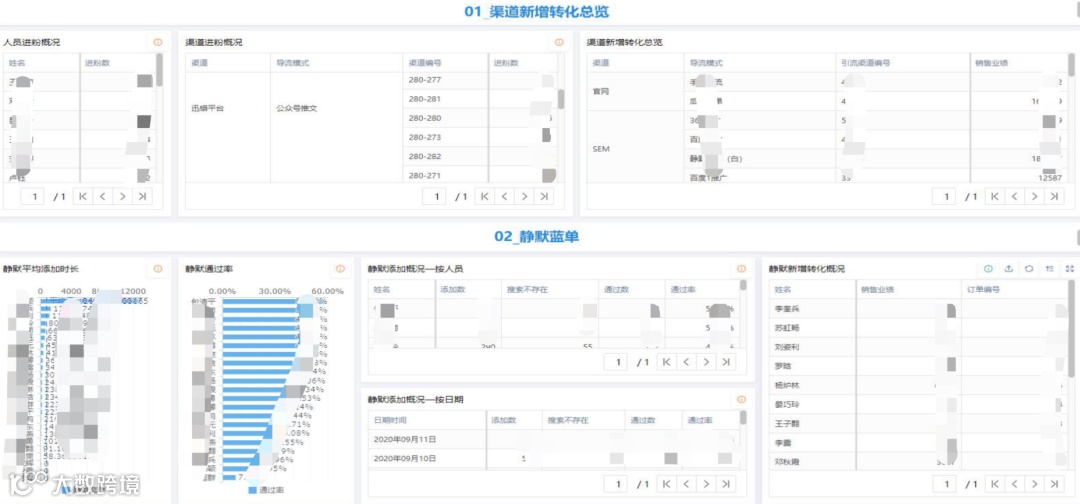Go to last page in 渠道进粉概况 table

[x=544, y=196]
